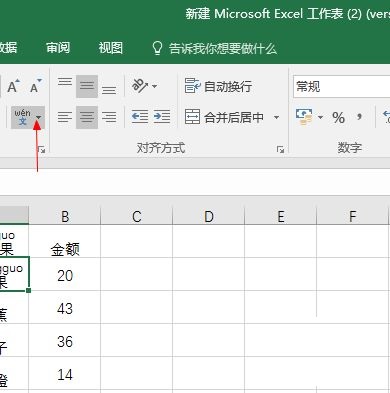Select column E header
Image resolution: width=390 pixels, height=393 pixels.
281,216
